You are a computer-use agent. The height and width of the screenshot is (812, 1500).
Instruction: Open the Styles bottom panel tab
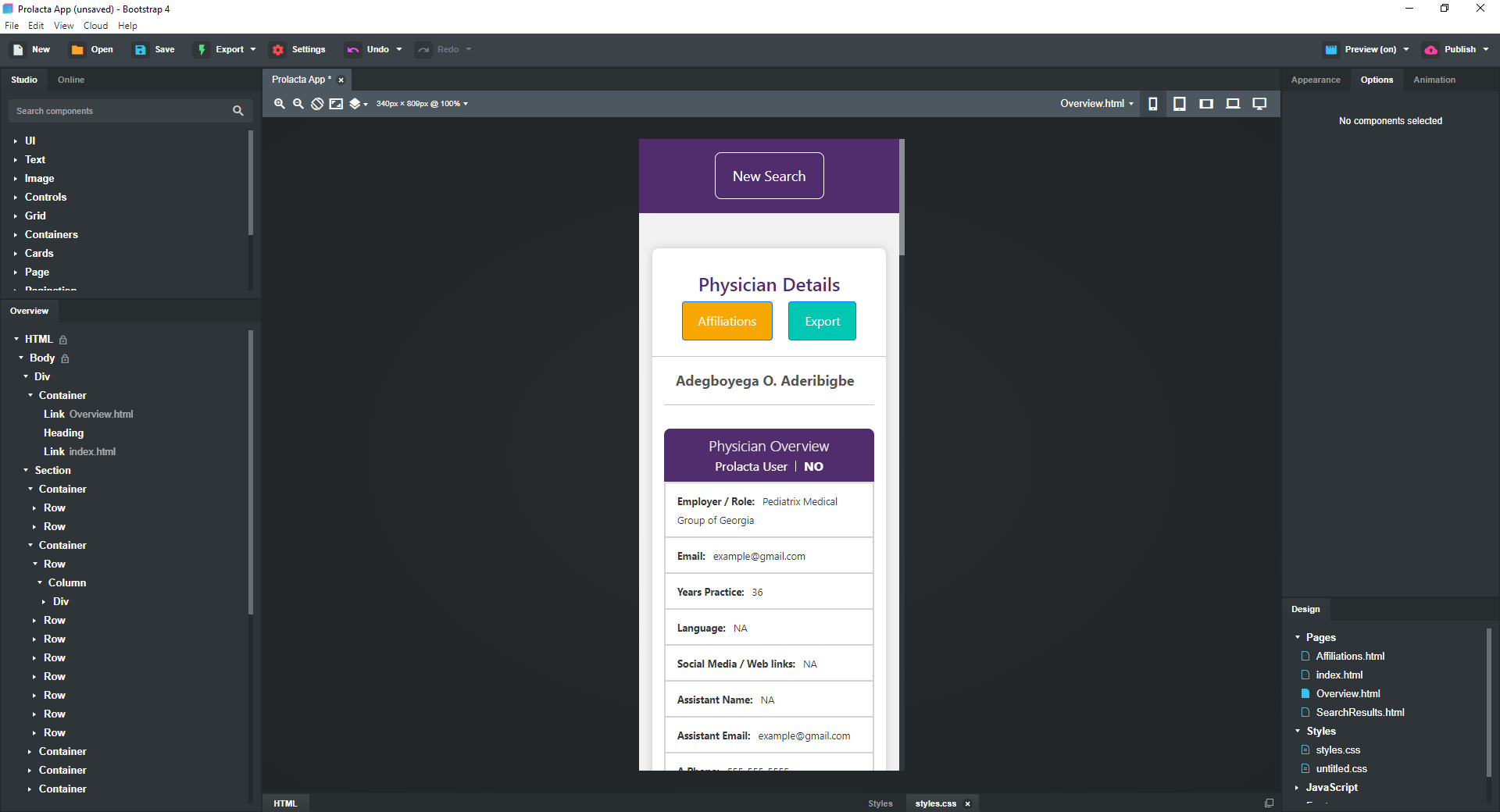880,803
